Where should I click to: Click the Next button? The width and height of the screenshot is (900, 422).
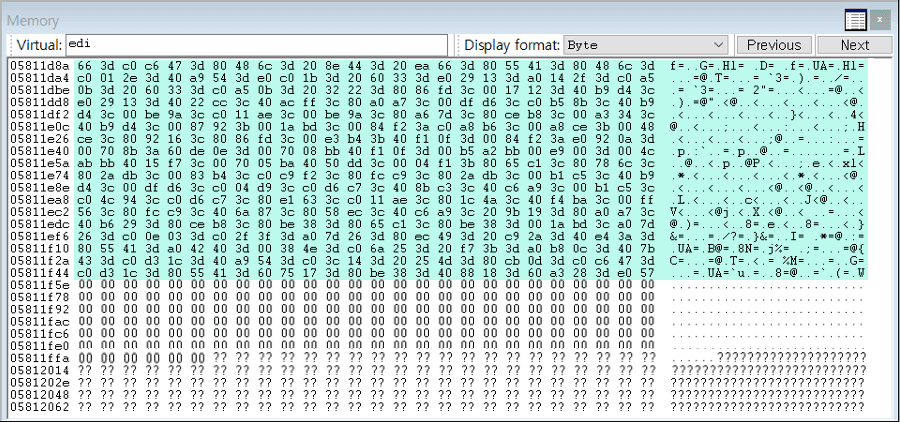tap(855, 45)
